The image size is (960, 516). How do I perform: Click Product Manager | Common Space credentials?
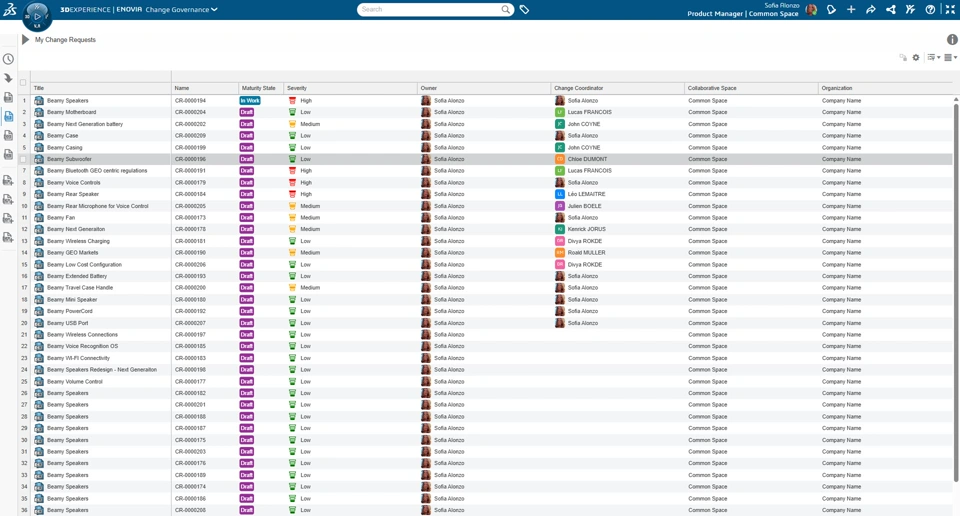click(x=743, y=13)
